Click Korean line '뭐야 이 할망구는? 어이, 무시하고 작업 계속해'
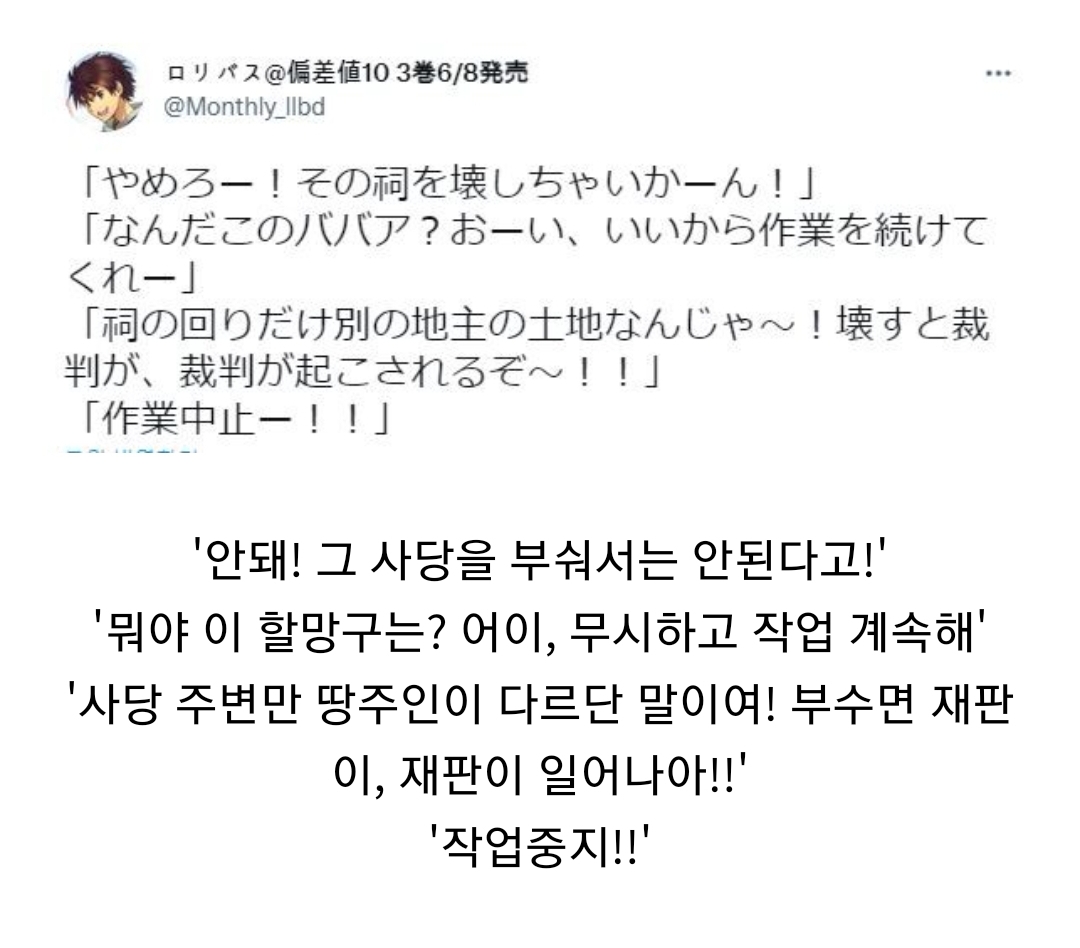This screenshot has height=948, width=1080. [540, 631]
